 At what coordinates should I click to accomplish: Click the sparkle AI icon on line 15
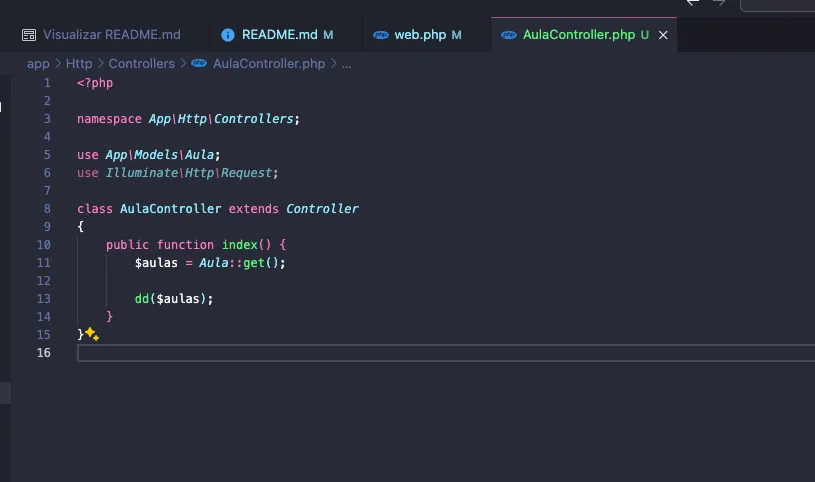(91, 334)
